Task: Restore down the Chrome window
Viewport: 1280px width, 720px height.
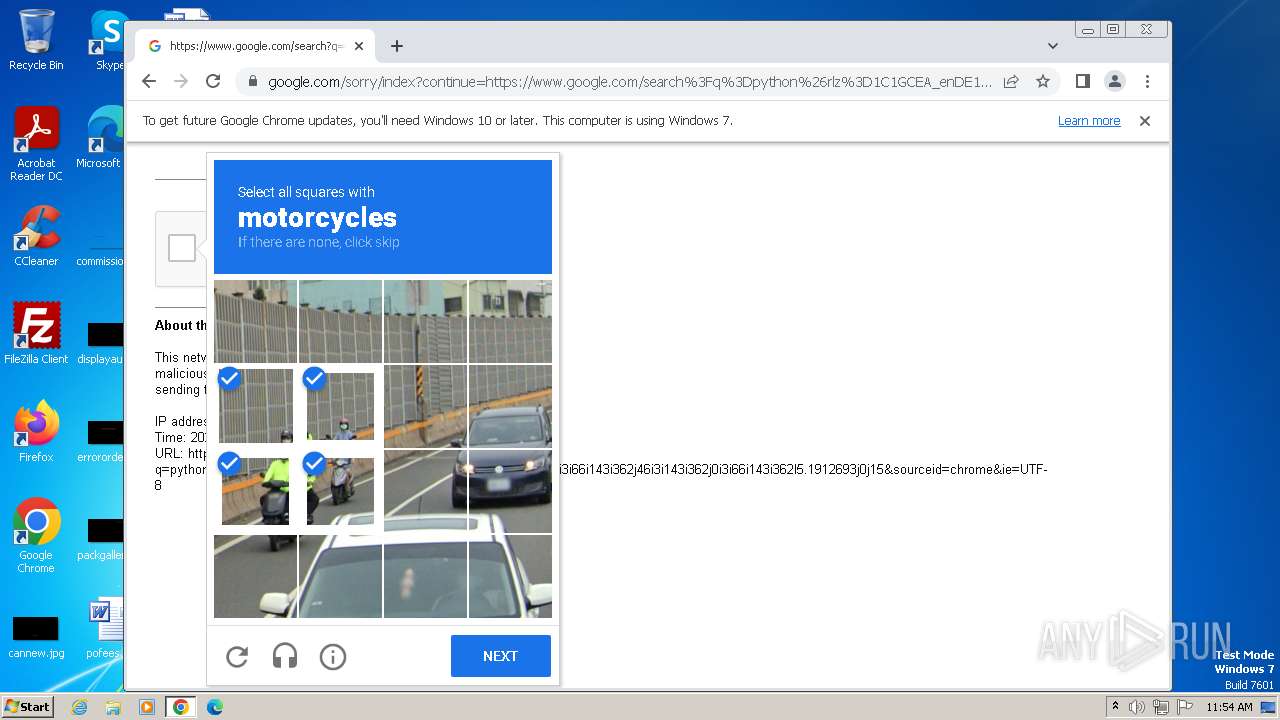Action: click(x=1112, y=30)
